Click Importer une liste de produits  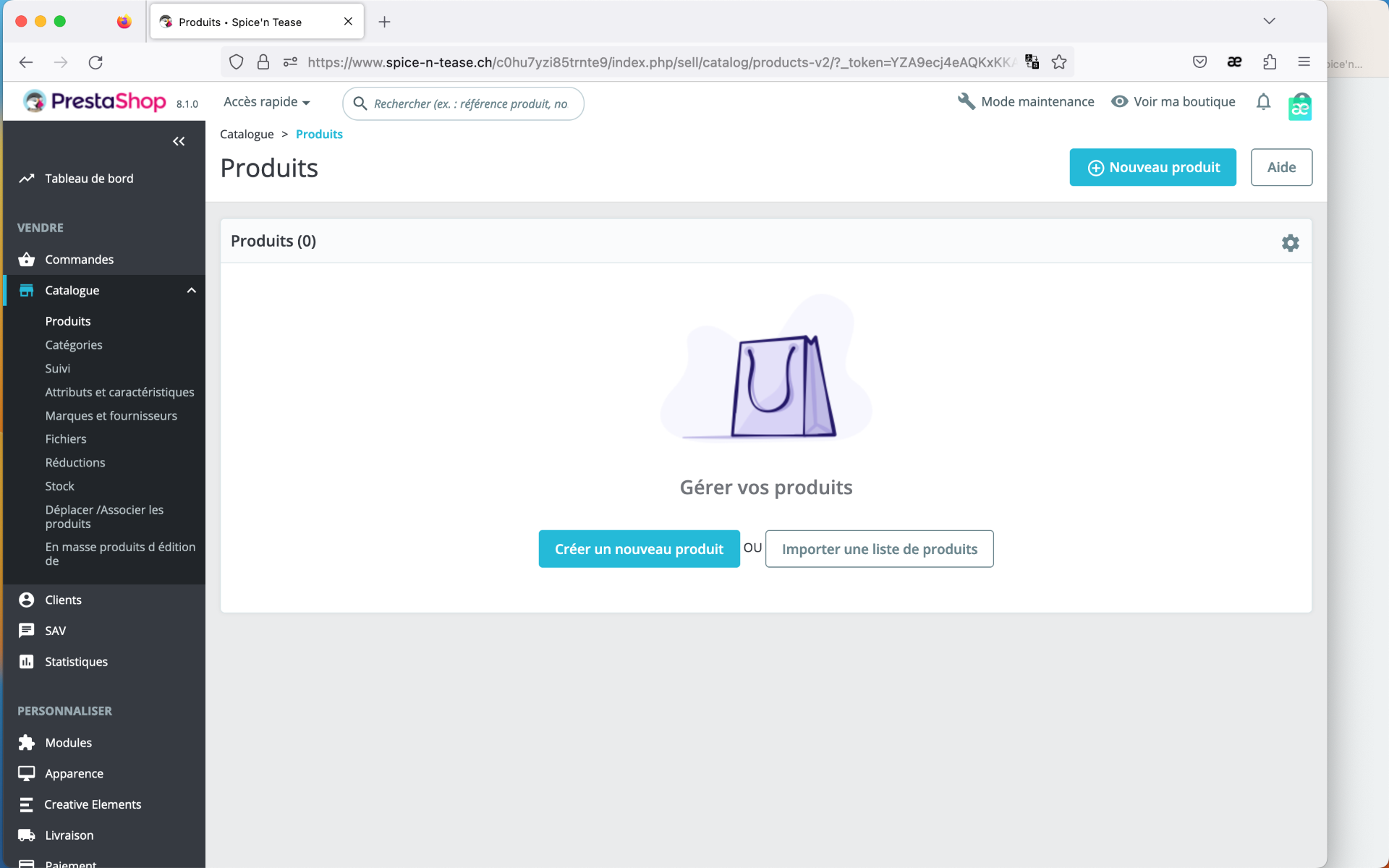point(879,549)
